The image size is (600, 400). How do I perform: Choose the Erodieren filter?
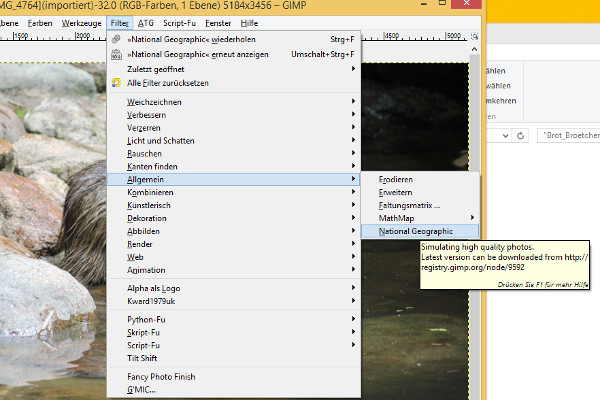click(396, 179)
